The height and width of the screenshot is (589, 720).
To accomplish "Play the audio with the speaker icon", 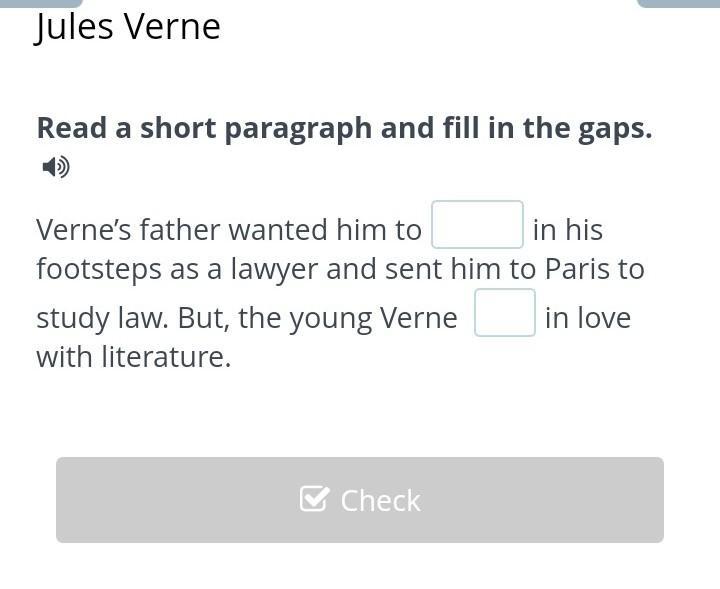I will tap(55, 166).
